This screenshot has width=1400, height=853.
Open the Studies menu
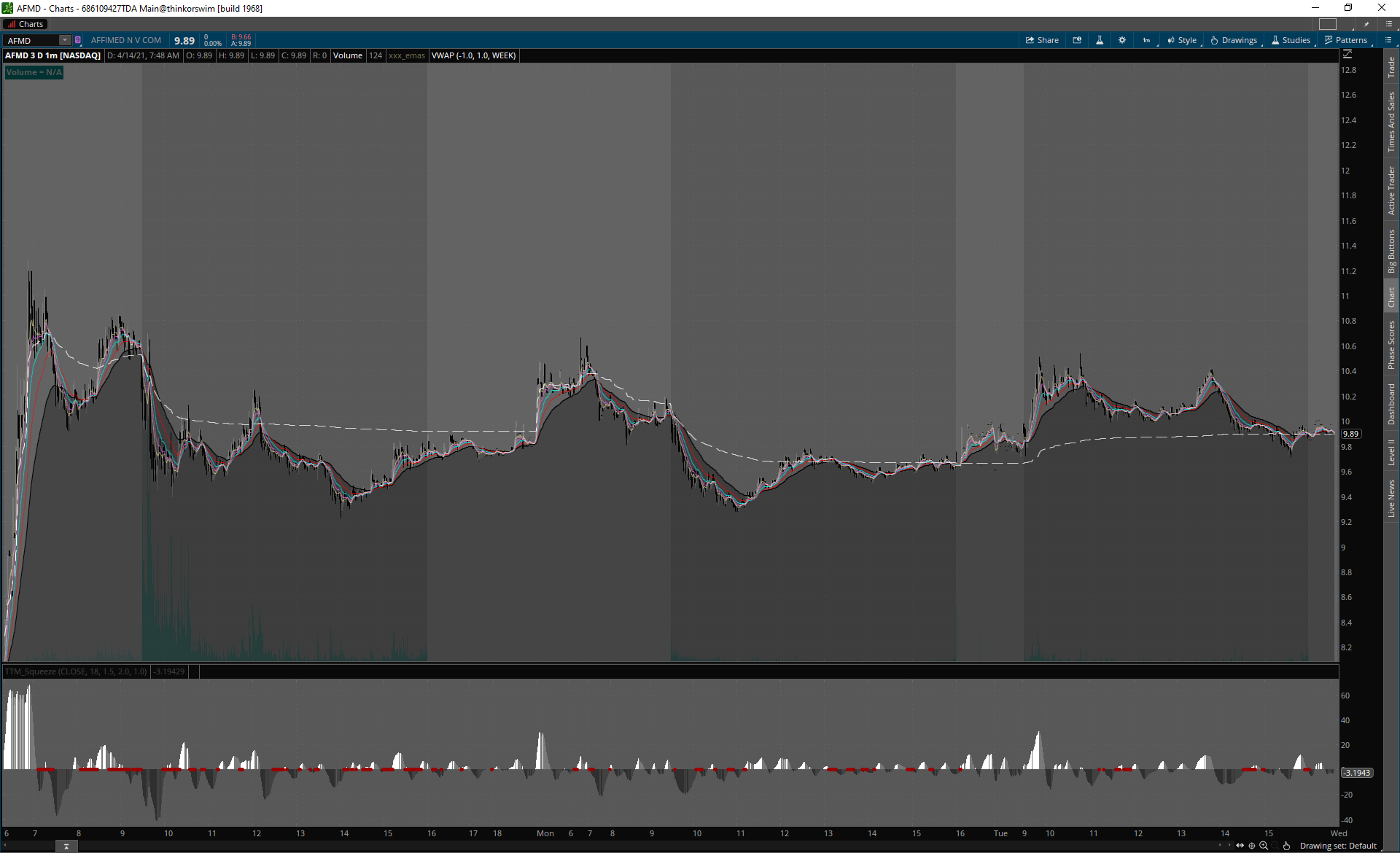pos(1291,40)
